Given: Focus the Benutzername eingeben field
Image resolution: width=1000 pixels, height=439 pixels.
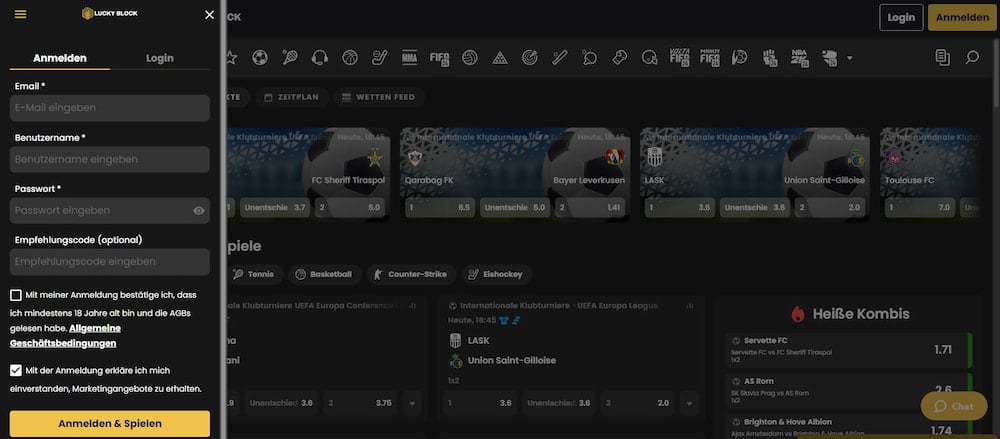Looking at the screenshot, I should [110, 160].
